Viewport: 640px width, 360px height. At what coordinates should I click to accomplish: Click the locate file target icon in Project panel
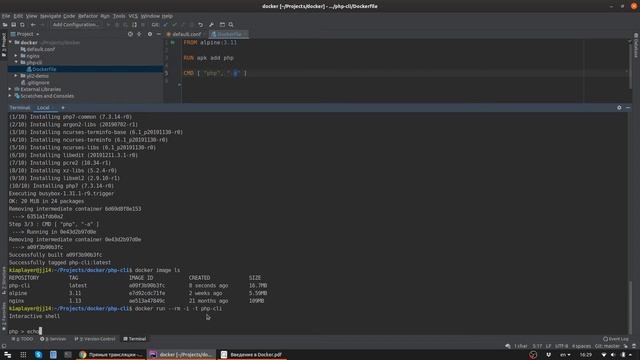point(130,34)
